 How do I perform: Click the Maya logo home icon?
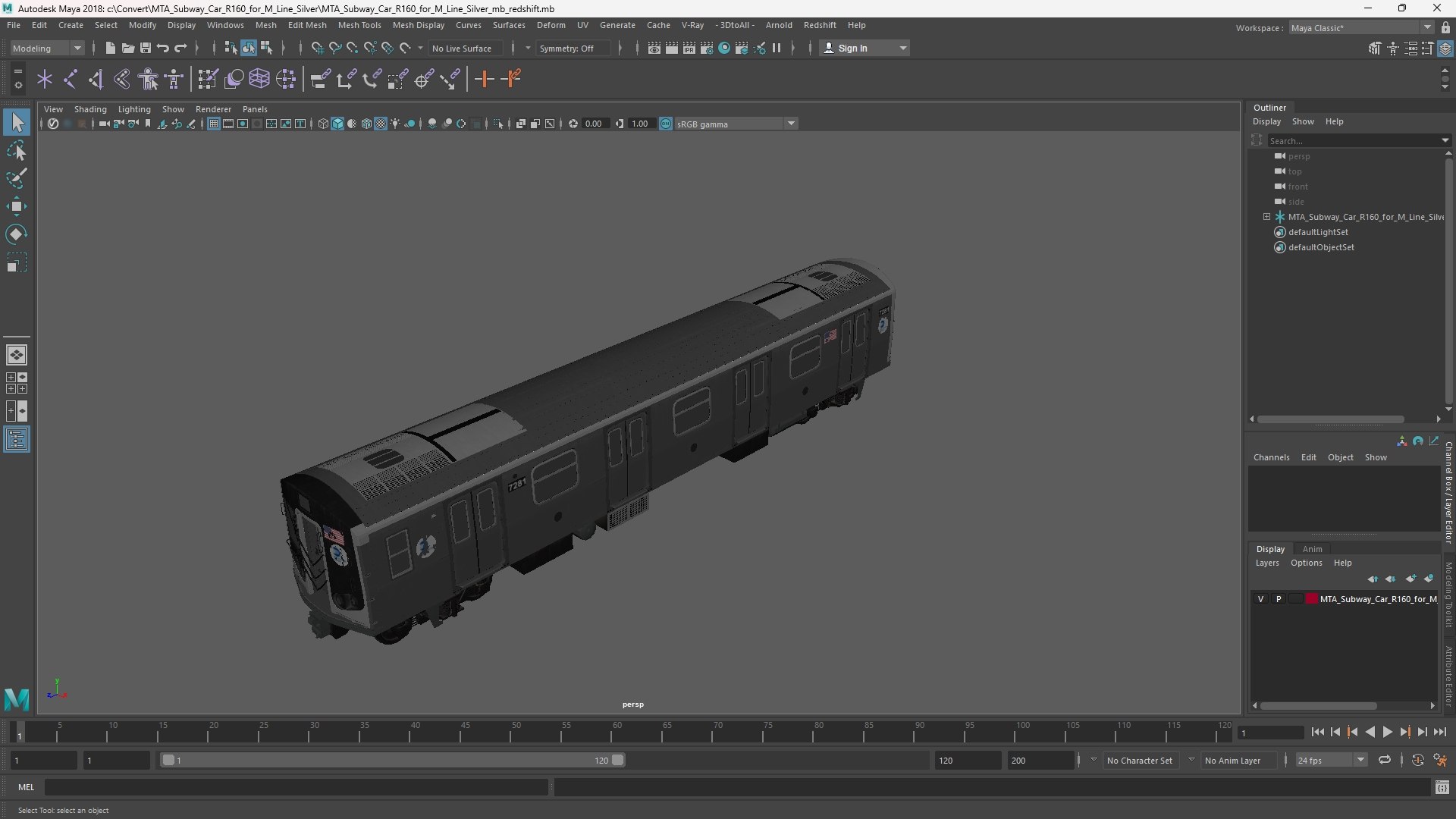pos(17,698)
